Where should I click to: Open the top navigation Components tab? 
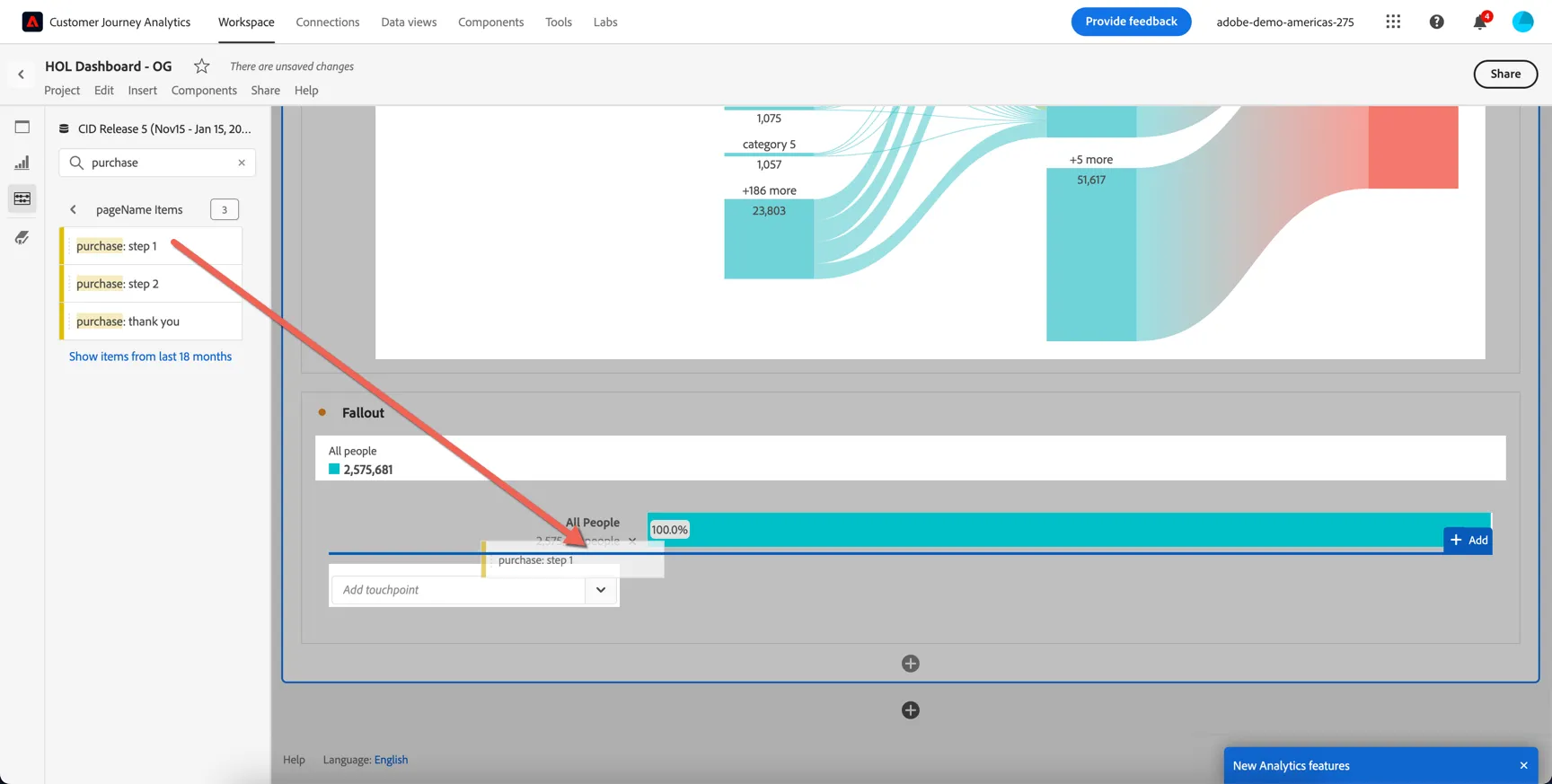[490, 22]
